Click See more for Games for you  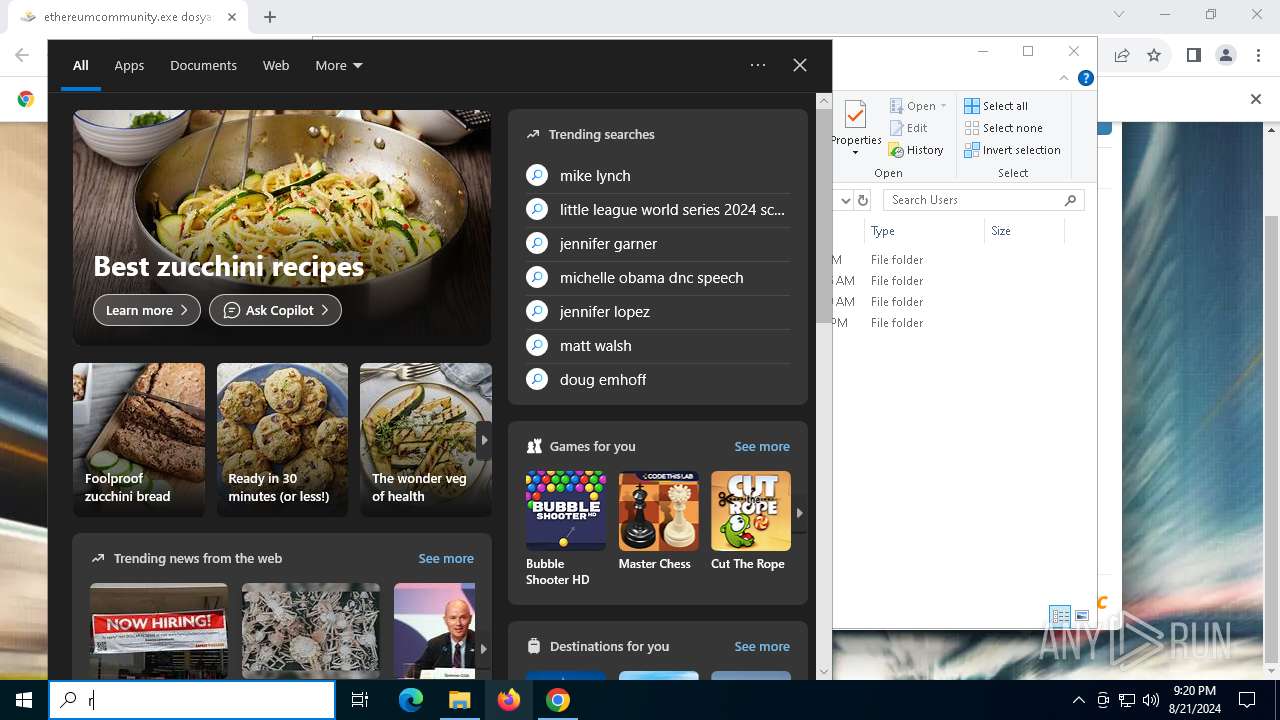point(762,446)
